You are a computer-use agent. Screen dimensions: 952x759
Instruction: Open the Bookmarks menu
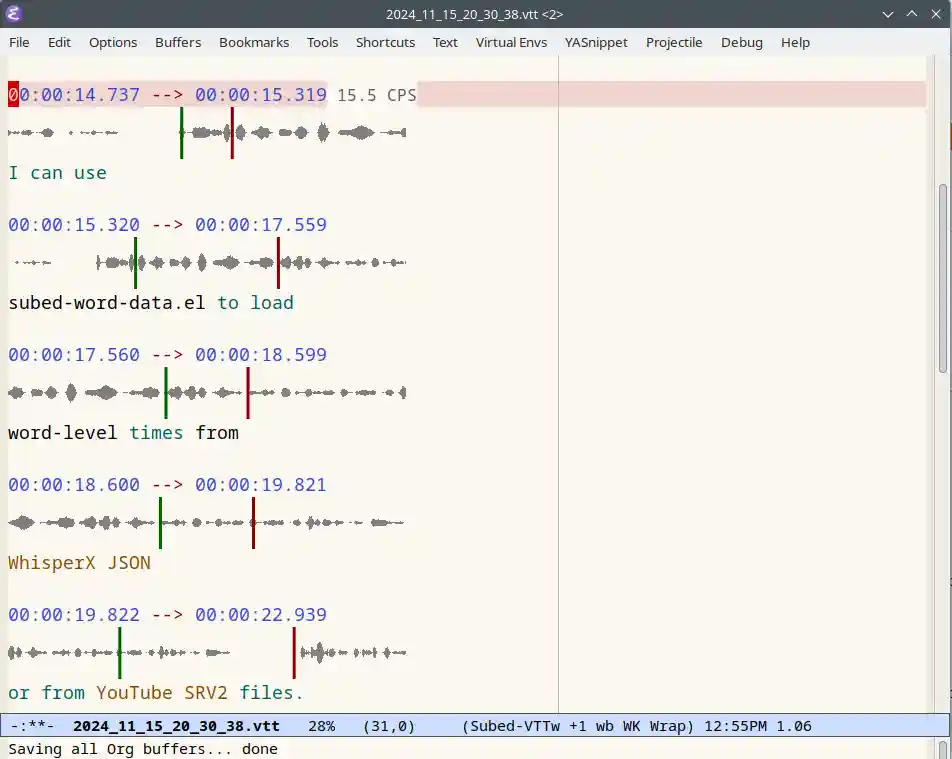(x=253, y=42)
